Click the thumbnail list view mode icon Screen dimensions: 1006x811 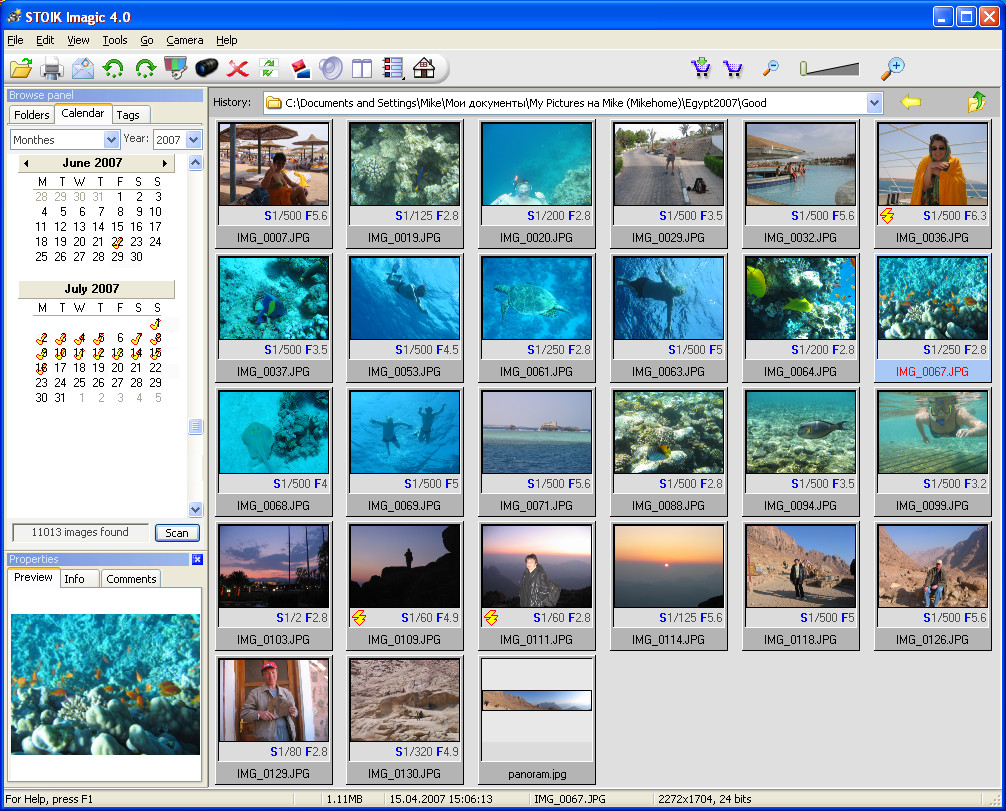click(393, 67)
